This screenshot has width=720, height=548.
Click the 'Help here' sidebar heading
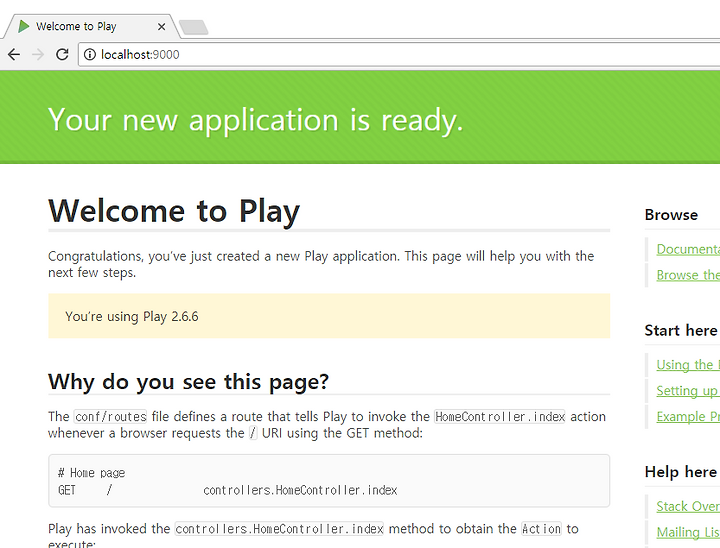coord(681,472)
